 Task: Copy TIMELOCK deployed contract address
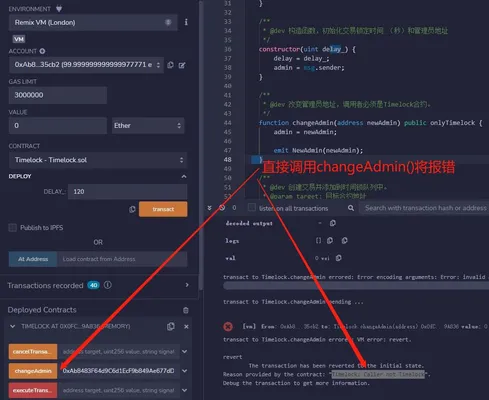coord(171,326)
